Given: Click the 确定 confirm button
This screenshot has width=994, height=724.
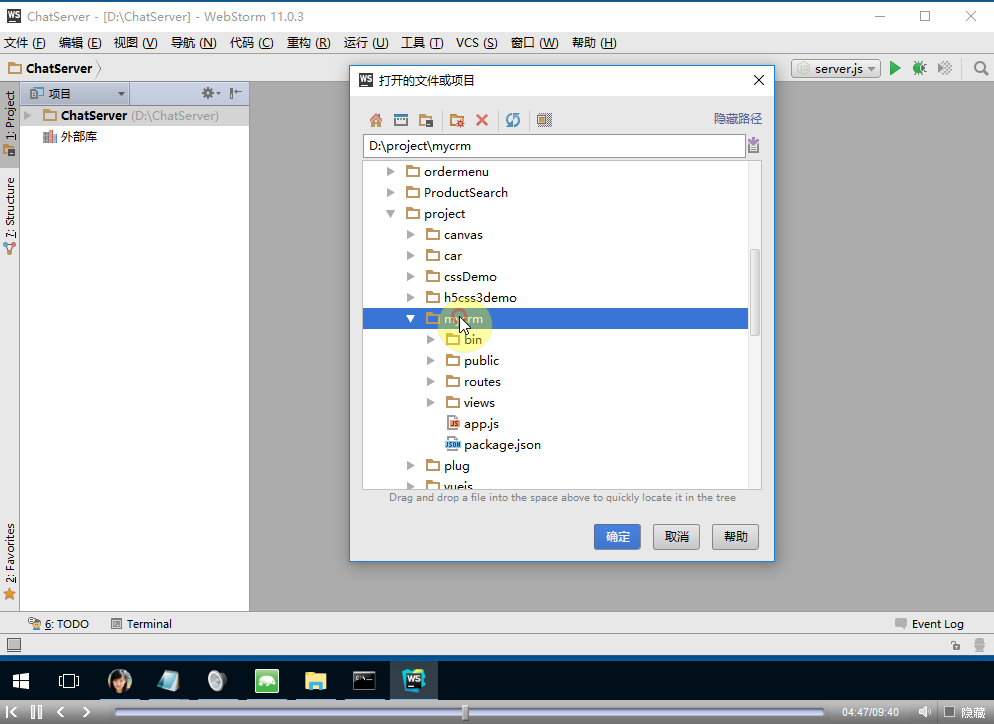Looking at the screenshot, I should [x=617, y=537].
